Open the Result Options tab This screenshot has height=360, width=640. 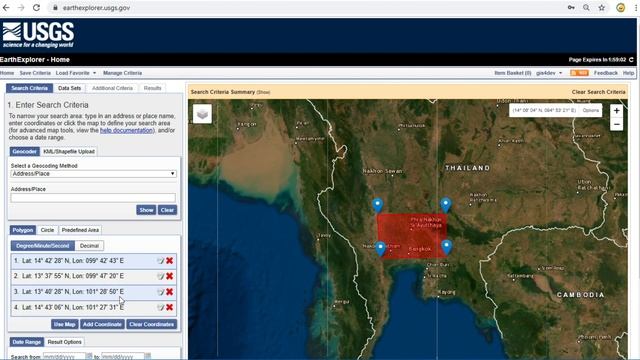point(64,342)
